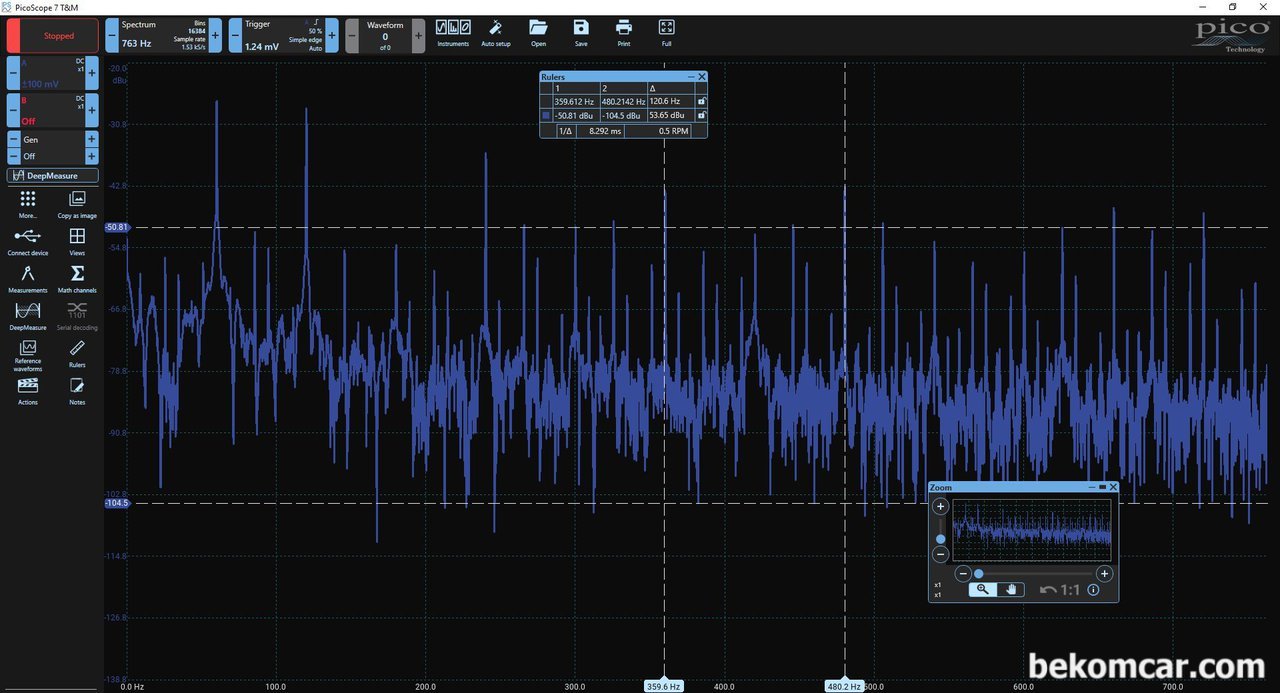Click the DeepMeasure button above tools
The width and height of the screenshot is (1280, 693).
pos(53,176)
